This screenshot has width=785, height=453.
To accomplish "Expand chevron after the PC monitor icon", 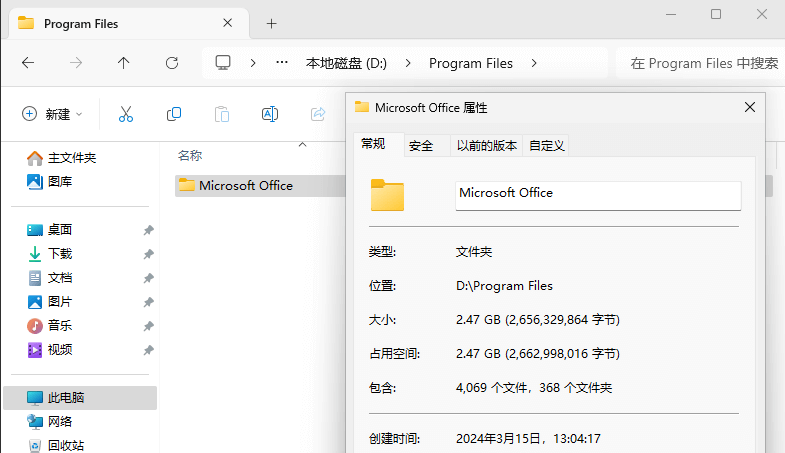I will tap(253, 63).
